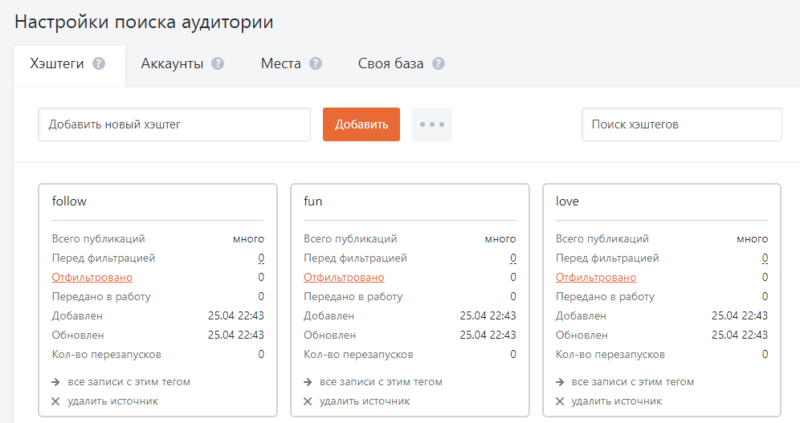Screen dimensions: 800x423
Task: Click help icon next to Своя база
Action: [438, 64]
